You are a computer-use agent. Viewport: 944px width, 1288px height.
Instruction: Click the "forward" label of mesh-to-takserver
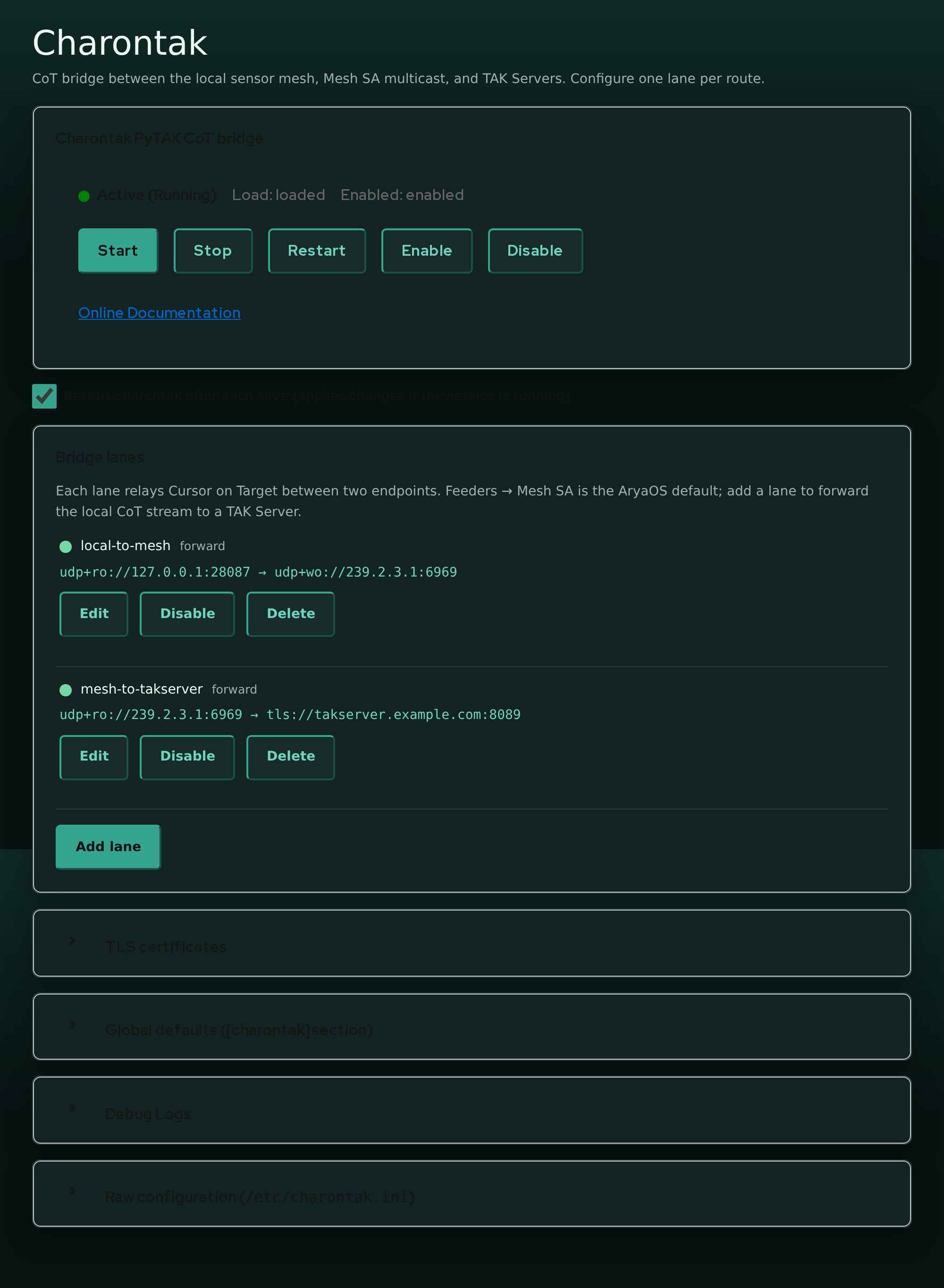click(234, 689)
